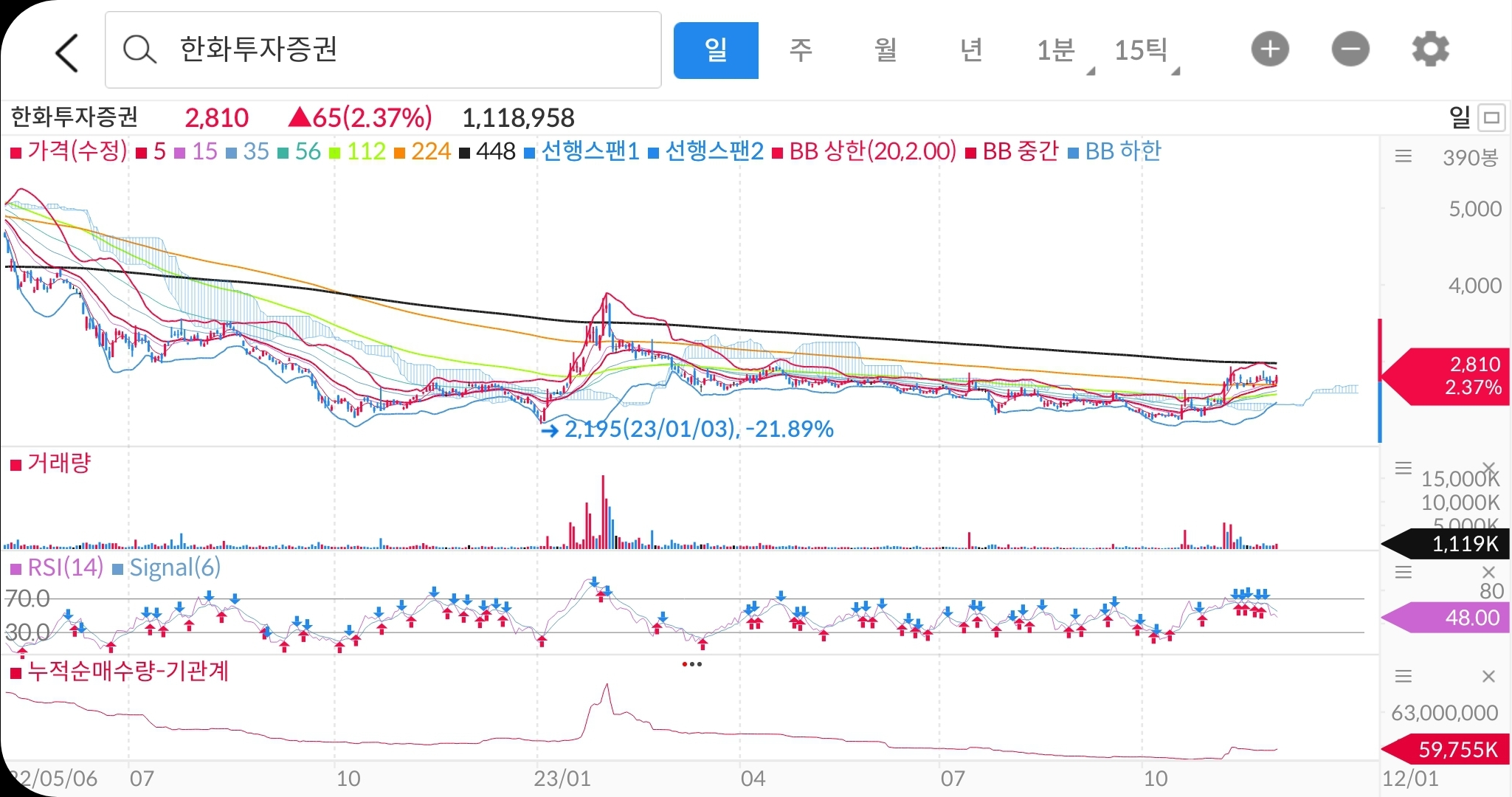
Task: Tap the 56 moving average legend
Action: click(x=300, y=151)
